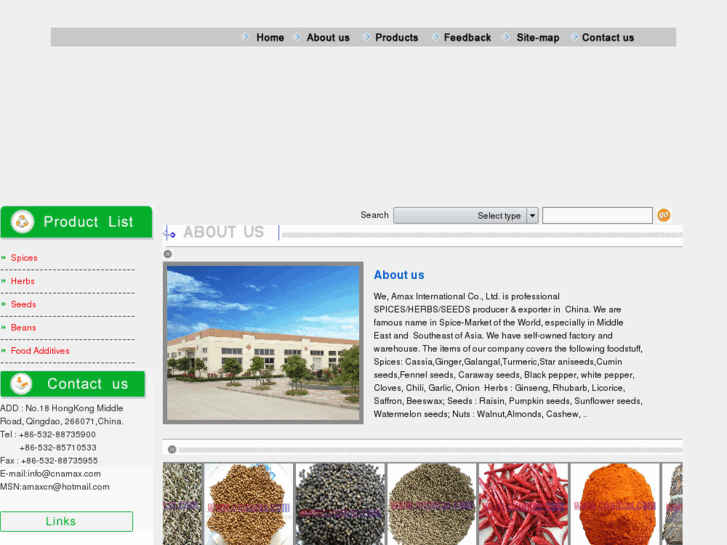The width and height of the screenshot is (727, 545).
Task: Click the arrow icon beside Home
Action: tap(246, 37)
